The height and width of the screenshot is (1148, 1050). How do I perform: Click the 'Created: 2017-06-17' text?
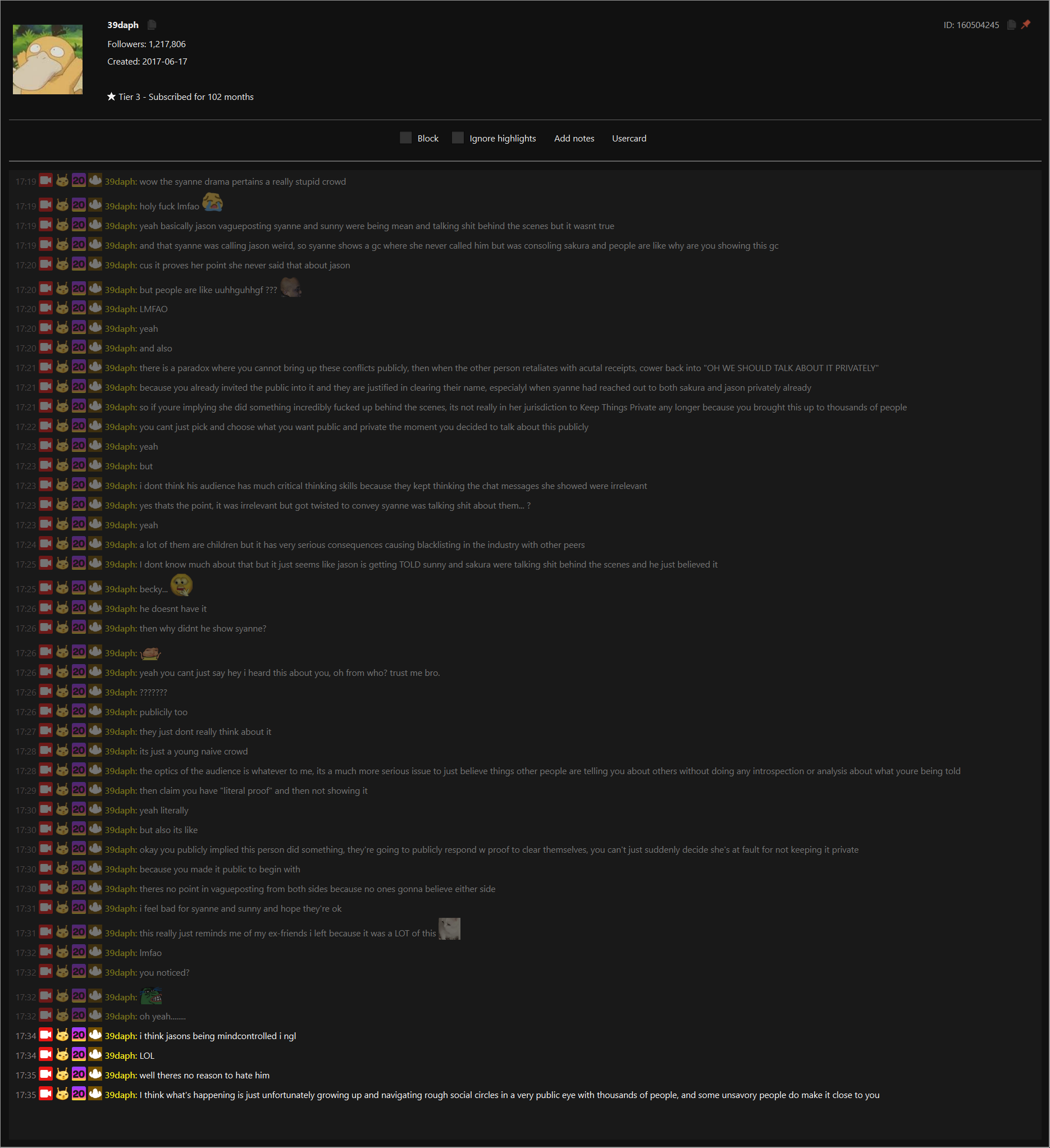[x=147, y=62]
